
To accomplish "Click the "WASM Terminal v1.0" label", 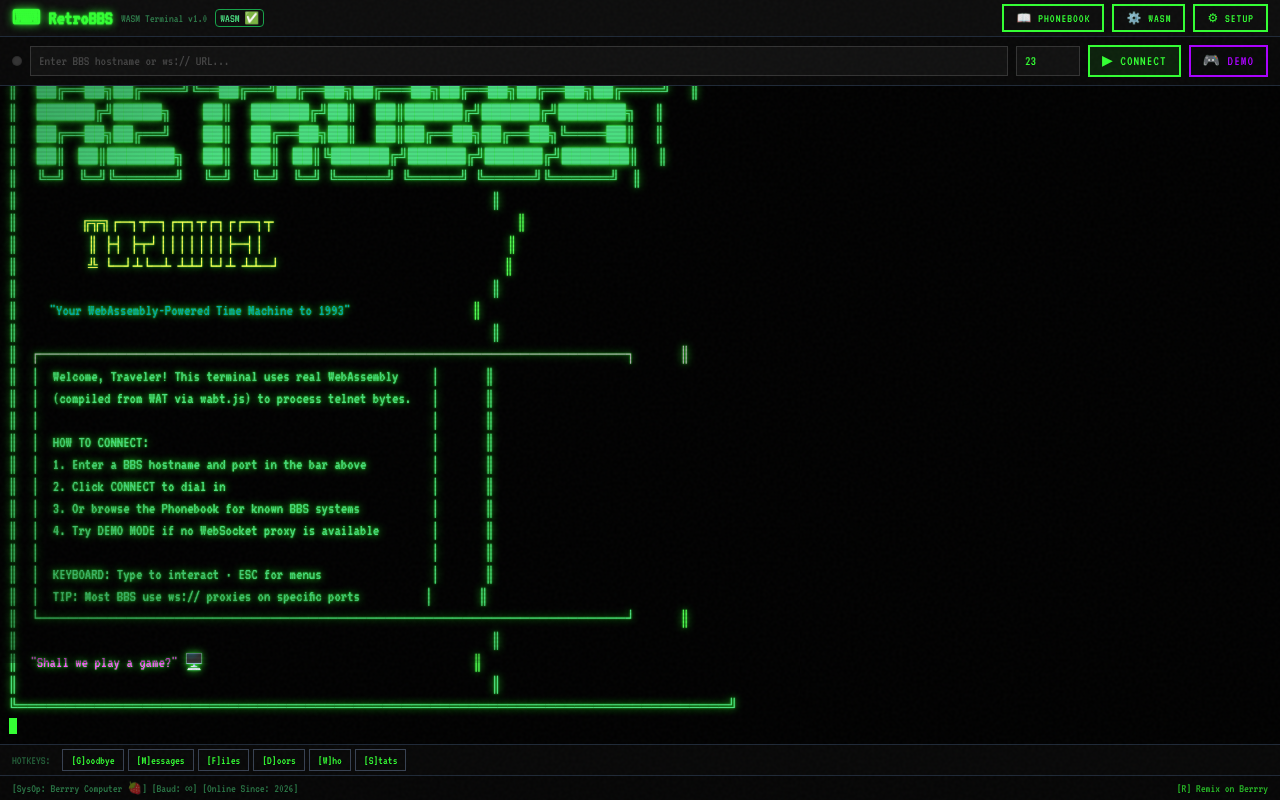I will click(164, 19).
